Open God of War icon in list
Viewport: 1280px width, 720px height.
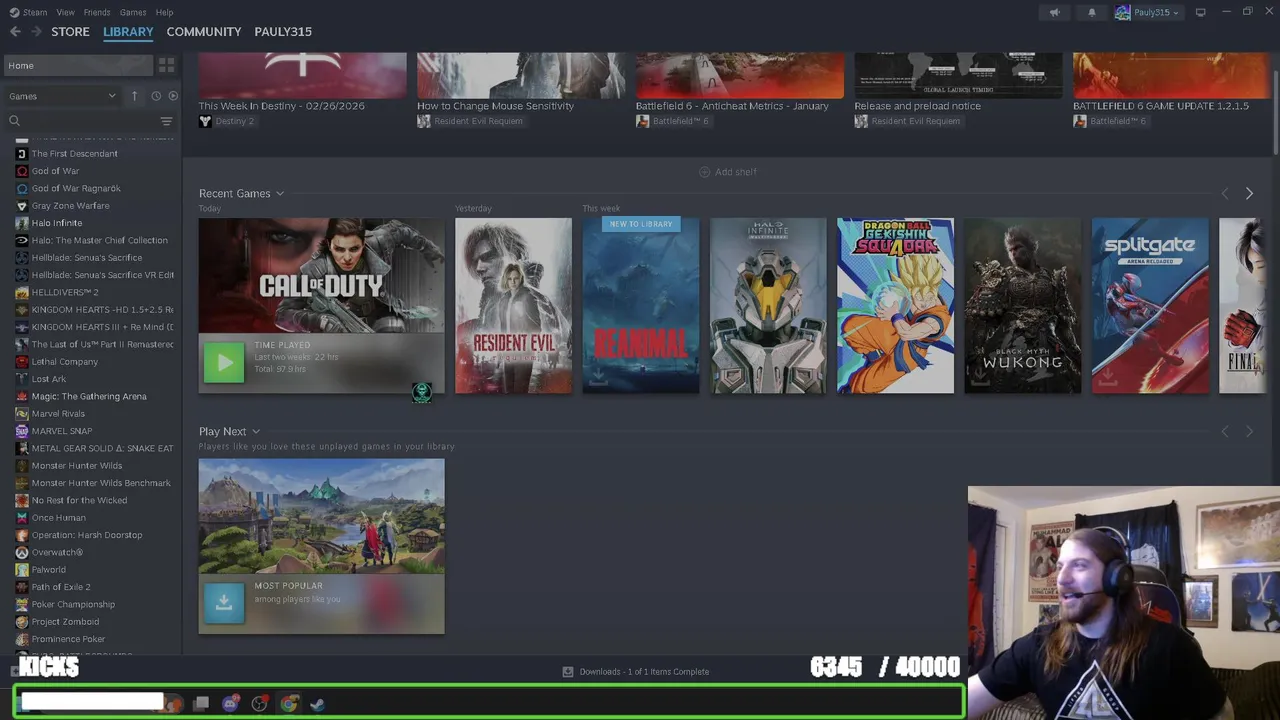(x=22, y=171)
